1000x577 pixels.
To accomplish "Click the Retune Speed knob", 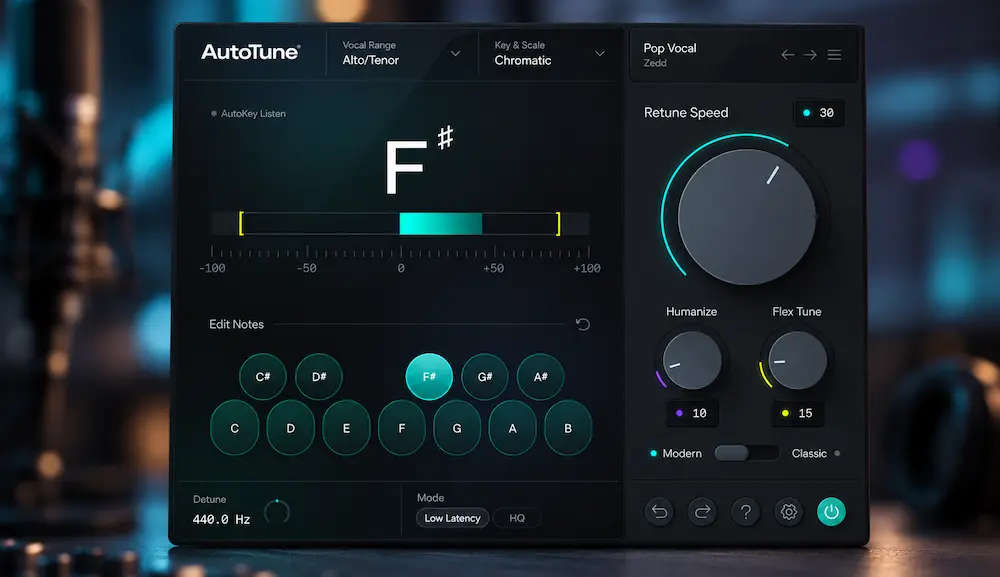I will pyautogui.click(x=746, y=217).
